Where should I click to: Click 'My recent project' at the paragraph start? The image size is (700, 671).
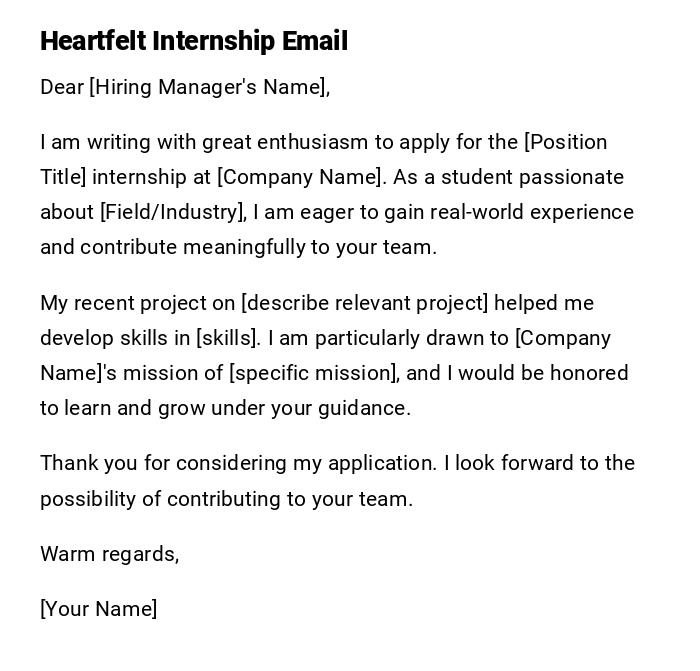pyautogui.click(x=112, y=303)
